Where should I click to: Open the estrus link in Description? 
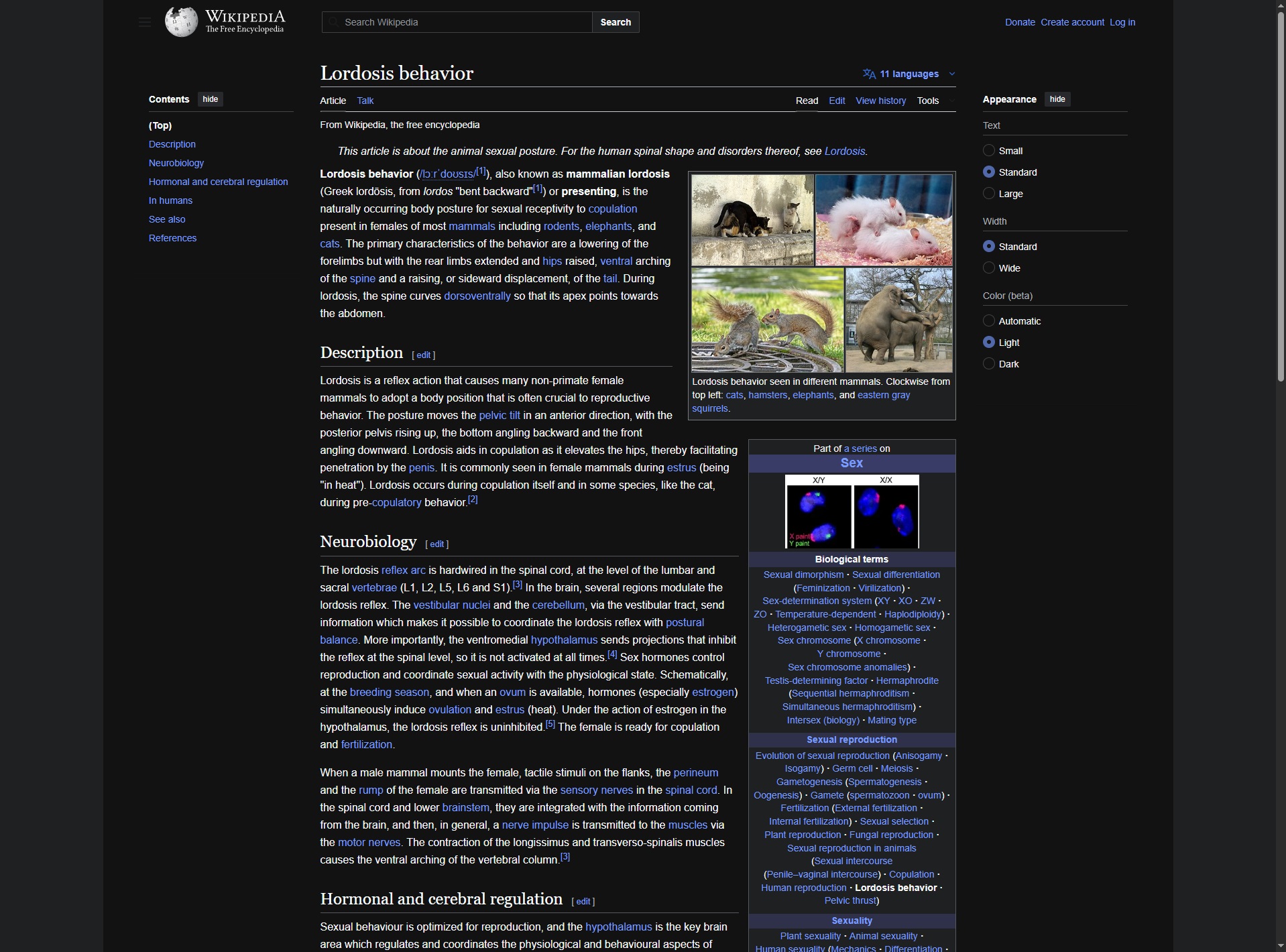tap(681, 467)
